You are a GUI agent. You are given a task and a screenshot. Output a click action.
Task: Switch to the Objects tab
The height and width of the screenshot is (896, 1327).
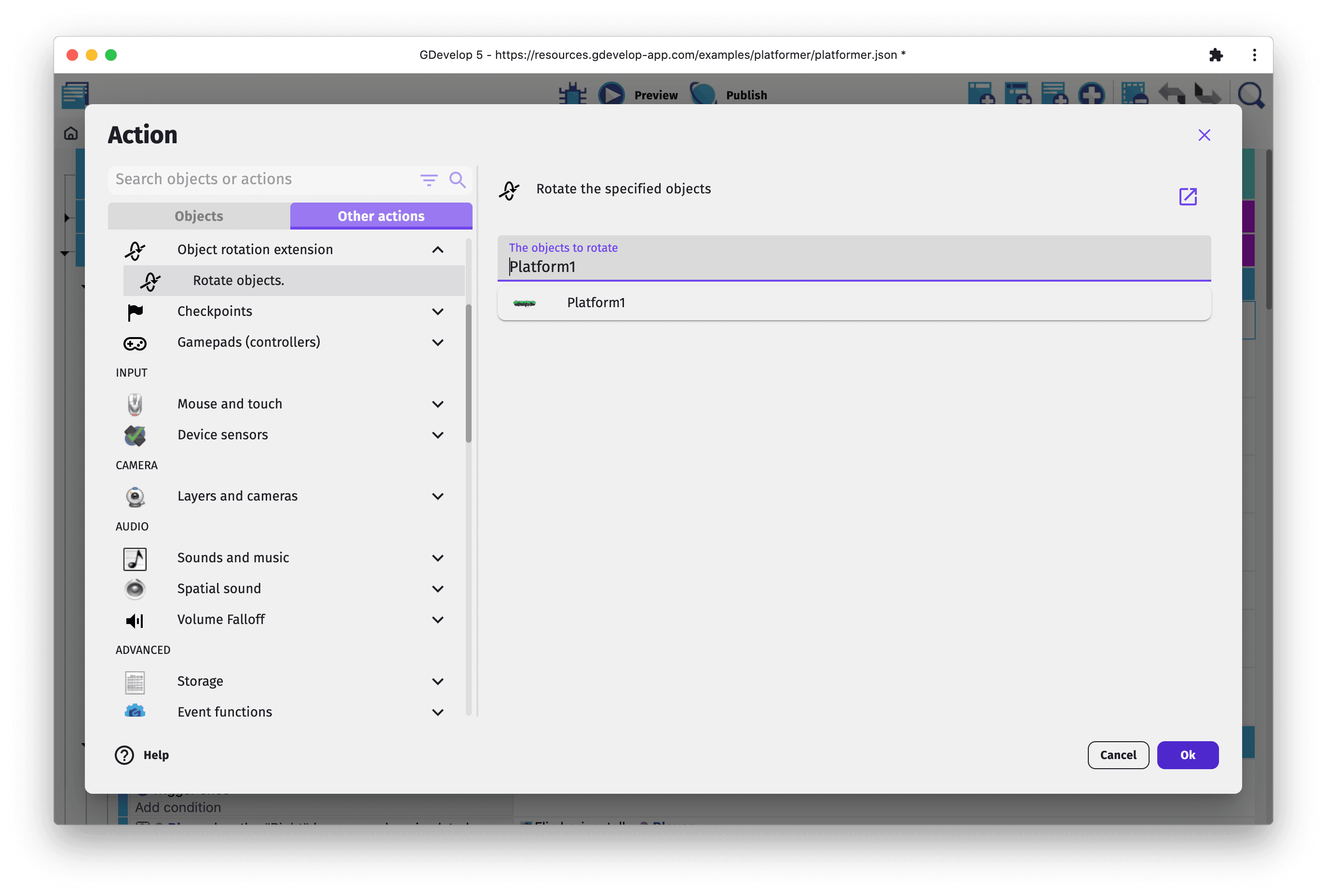pos(199,216)
